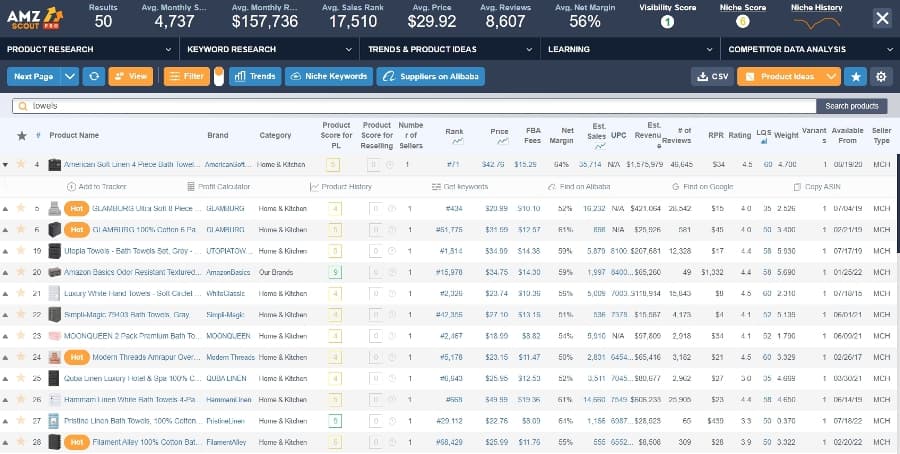Click Find on Google

[x=703, y=187]
